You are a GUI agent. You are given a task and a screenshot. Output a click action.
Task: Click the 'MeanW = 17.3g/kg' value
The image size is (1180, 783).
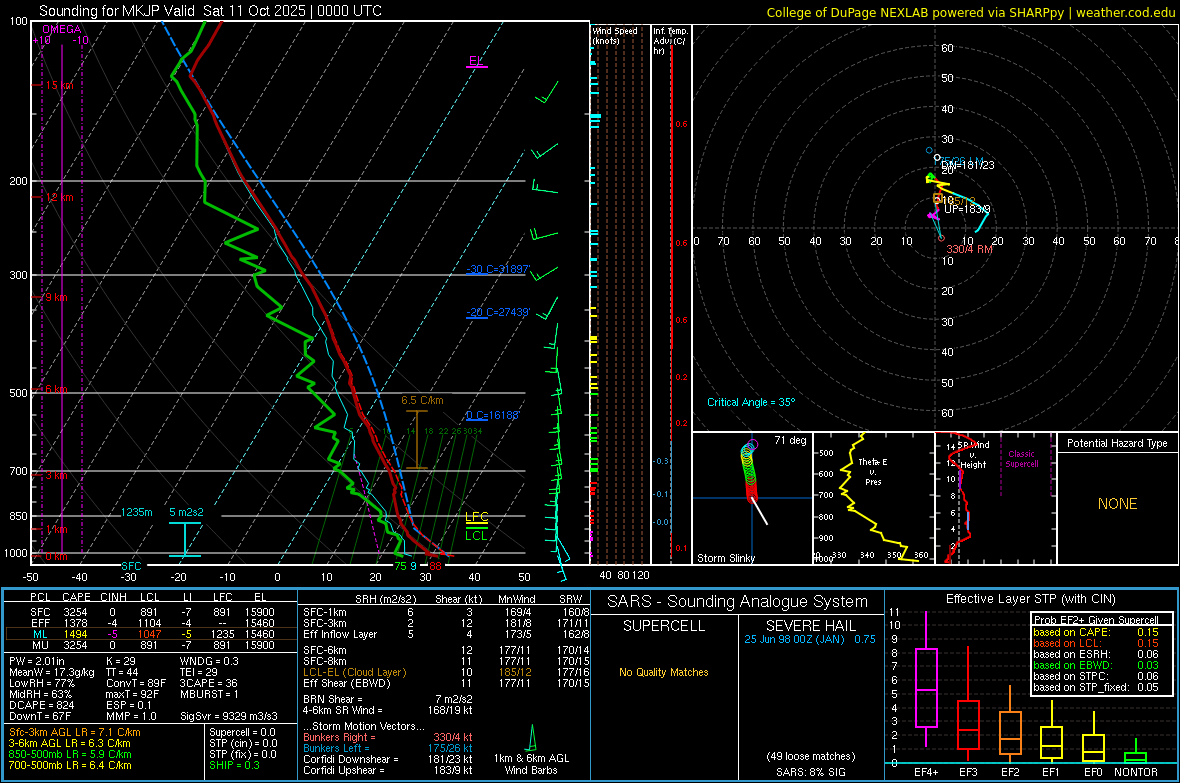(x=52, y=672)
